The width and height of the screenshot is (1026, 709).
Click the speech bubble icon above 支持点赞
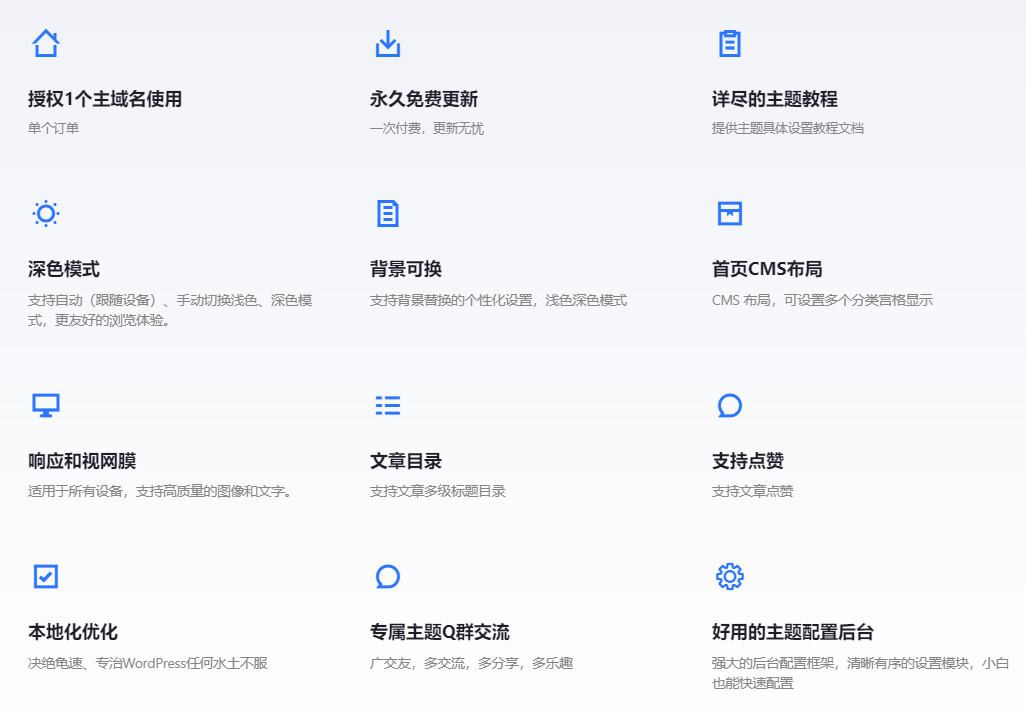click(x=730, y=405)
